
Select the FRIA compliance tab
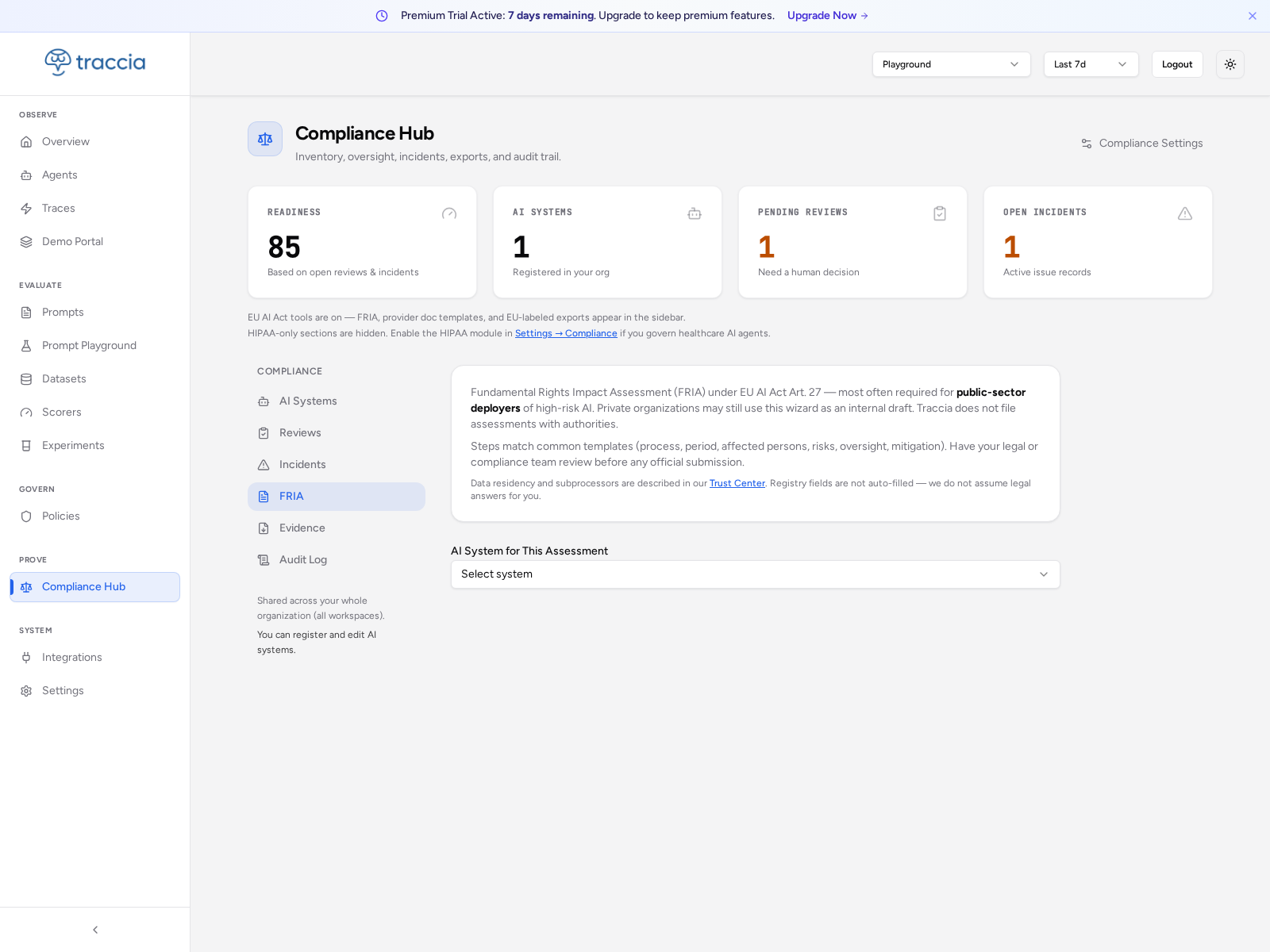337,497
